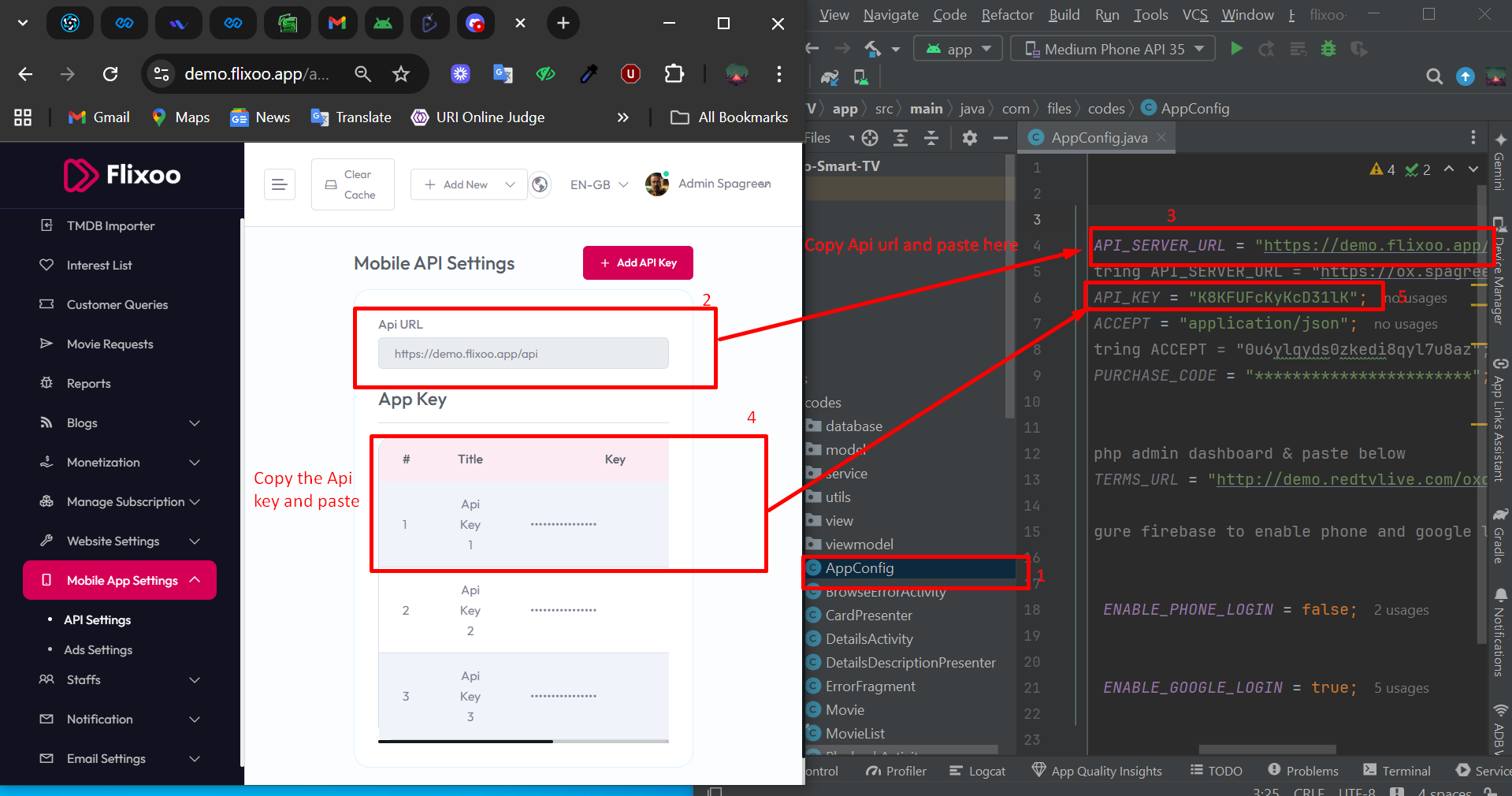Click the Api URL input field
Screen dimensions: 1512x796
[523, 354]
